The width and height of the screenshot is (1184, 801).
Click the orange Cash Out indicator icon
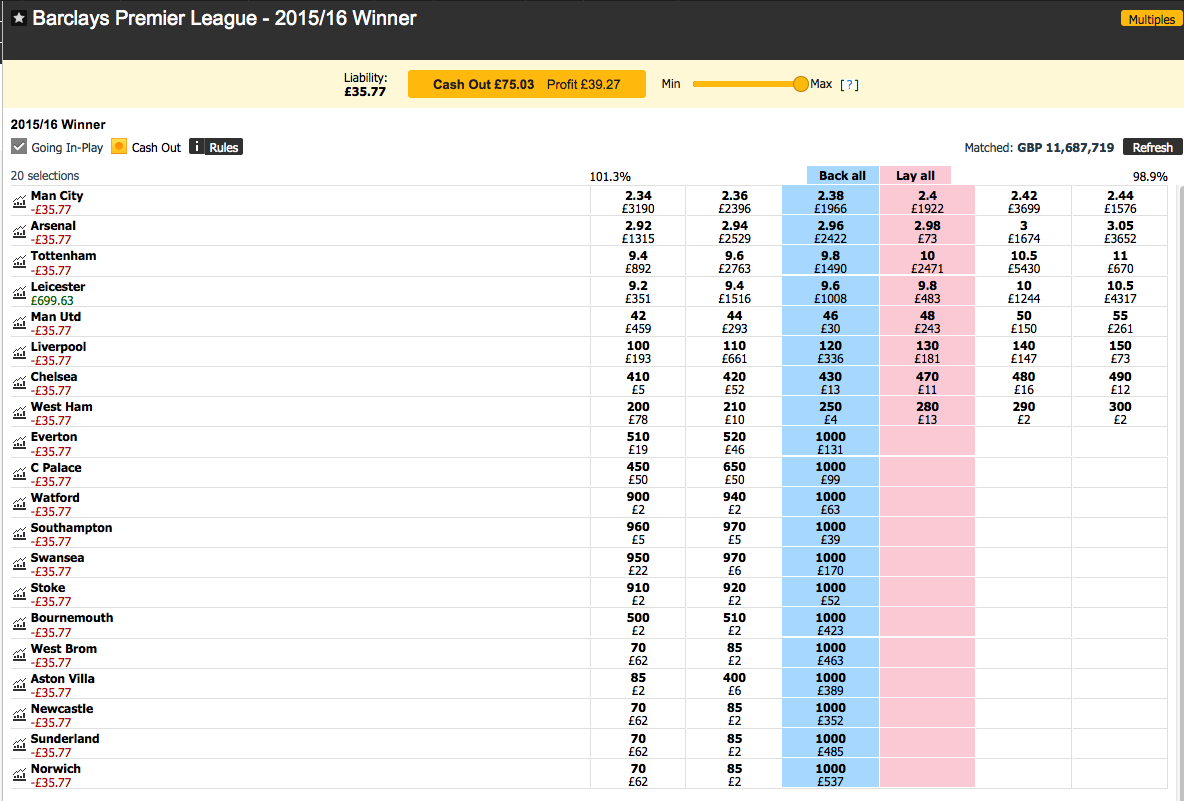coord(119,146)
